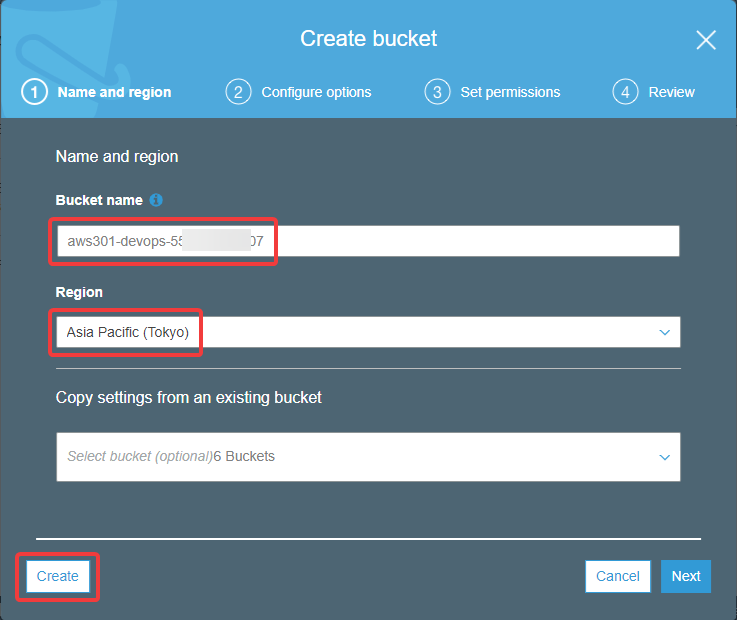Open the Select bucket (optional) dropdown
The width and height of the screenshot is (737, 620).
(x=368, y=457)
